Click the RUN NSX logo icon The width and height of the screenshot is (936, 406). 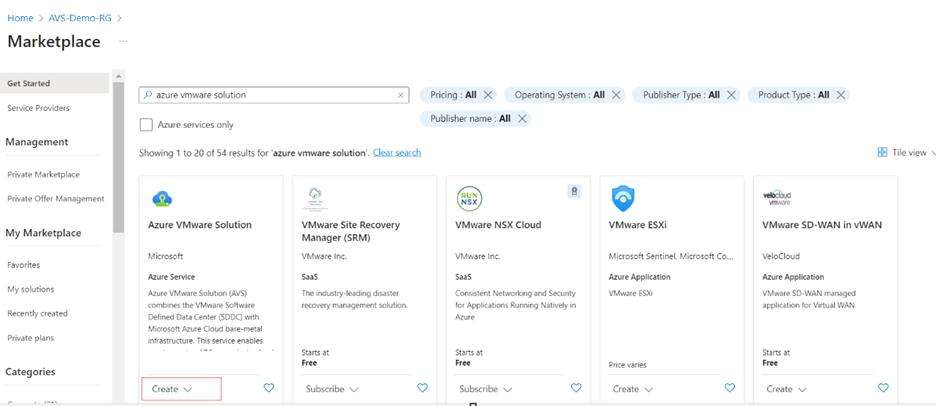point(469,198)
